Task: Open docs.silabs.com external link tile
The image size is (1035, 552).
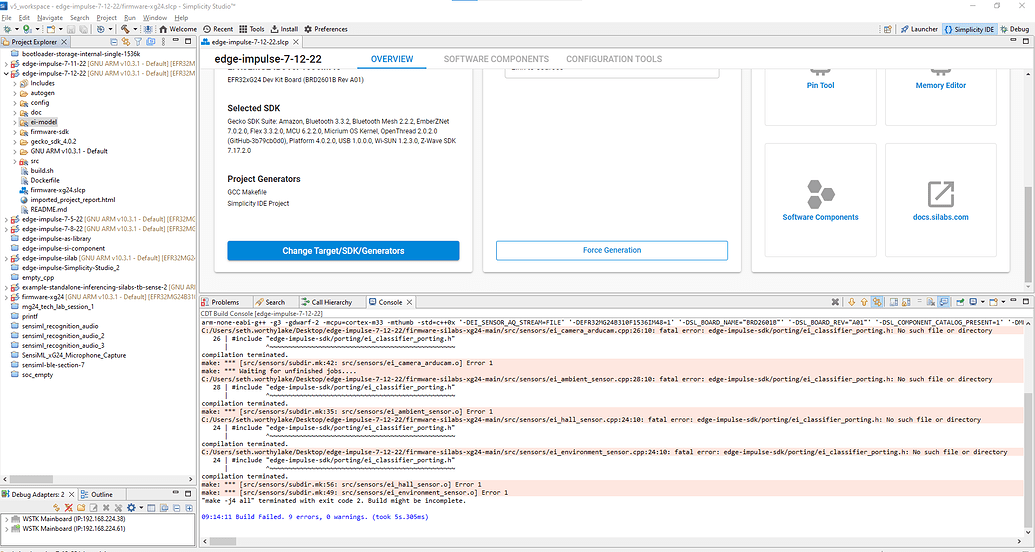Action: 941,201
